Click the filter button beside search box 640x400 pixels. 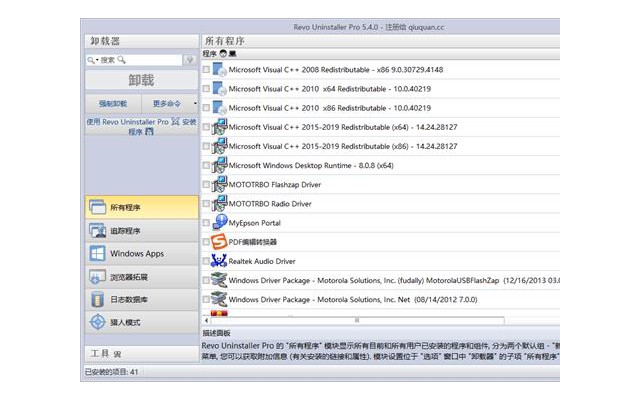[190, 60]
